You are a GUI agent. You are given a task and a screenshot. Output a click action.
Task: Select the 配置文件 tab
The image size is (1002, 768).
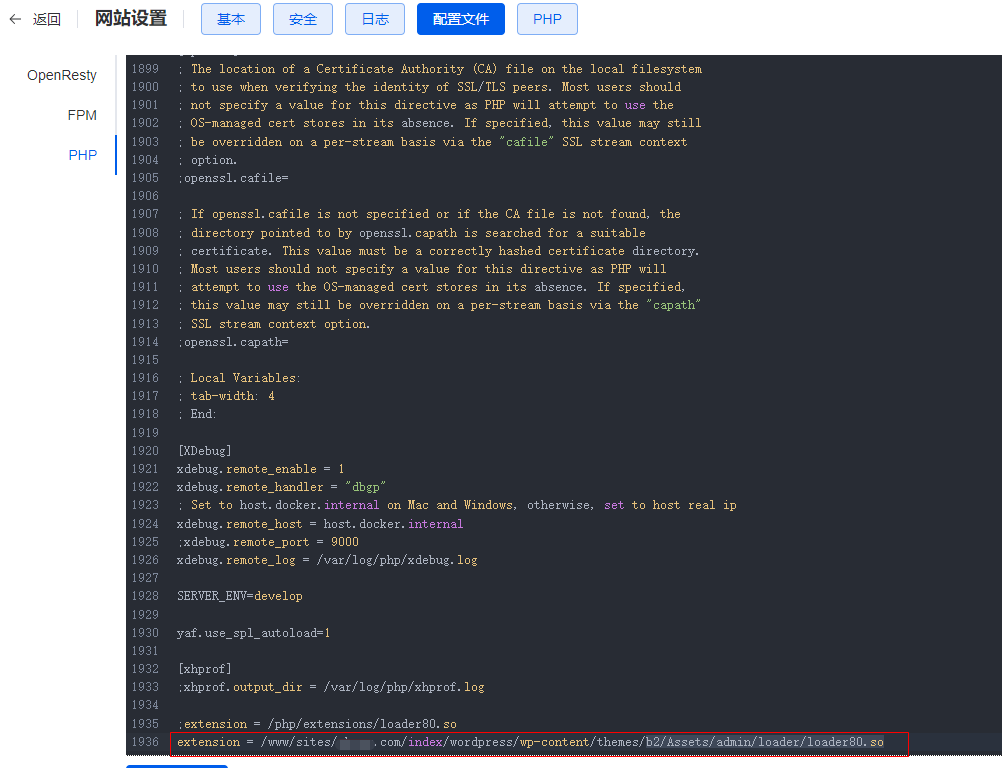(x=460, y=19)
